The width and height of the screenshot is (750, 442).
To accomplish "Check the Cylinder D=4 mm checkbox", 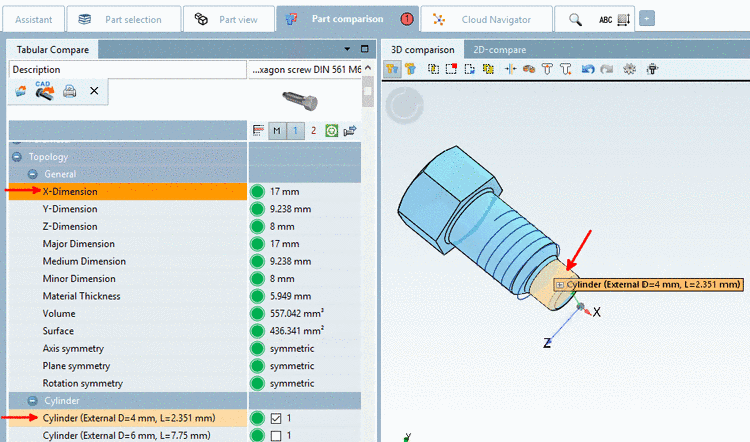I will (276, 419).
